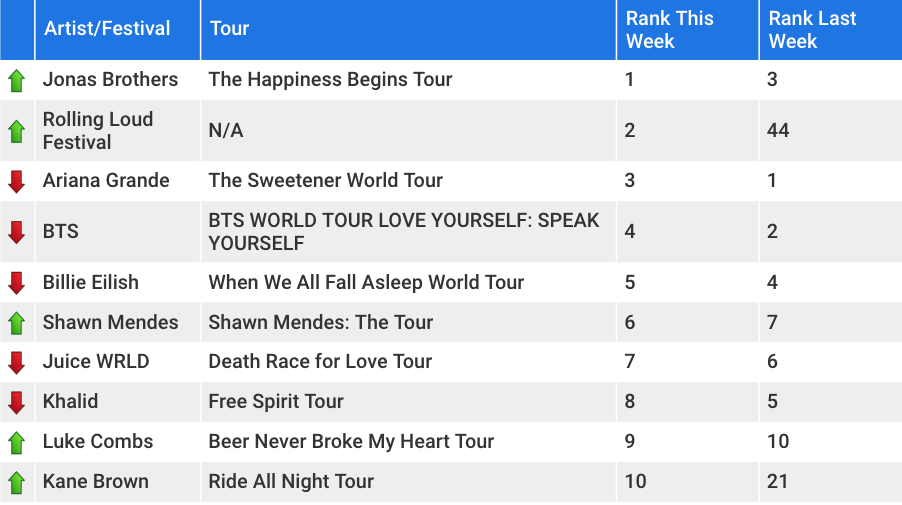The width and height of the screenshot is (902, 505).
Task: Click the Ride All Night Tour text
Action: [x=291, y=481]
